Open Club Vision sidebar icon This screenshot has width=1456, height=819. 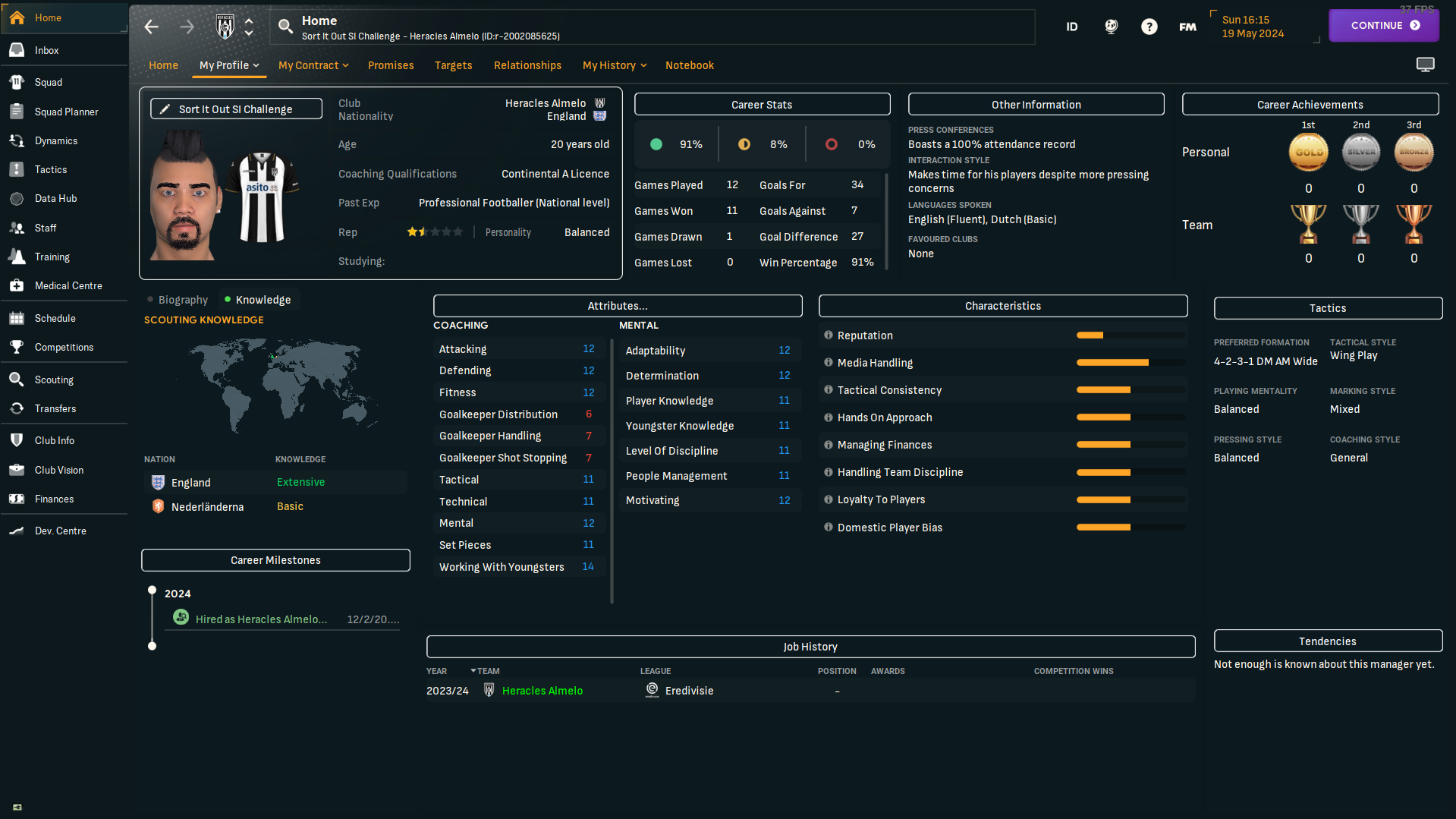[x=17, y=470]
